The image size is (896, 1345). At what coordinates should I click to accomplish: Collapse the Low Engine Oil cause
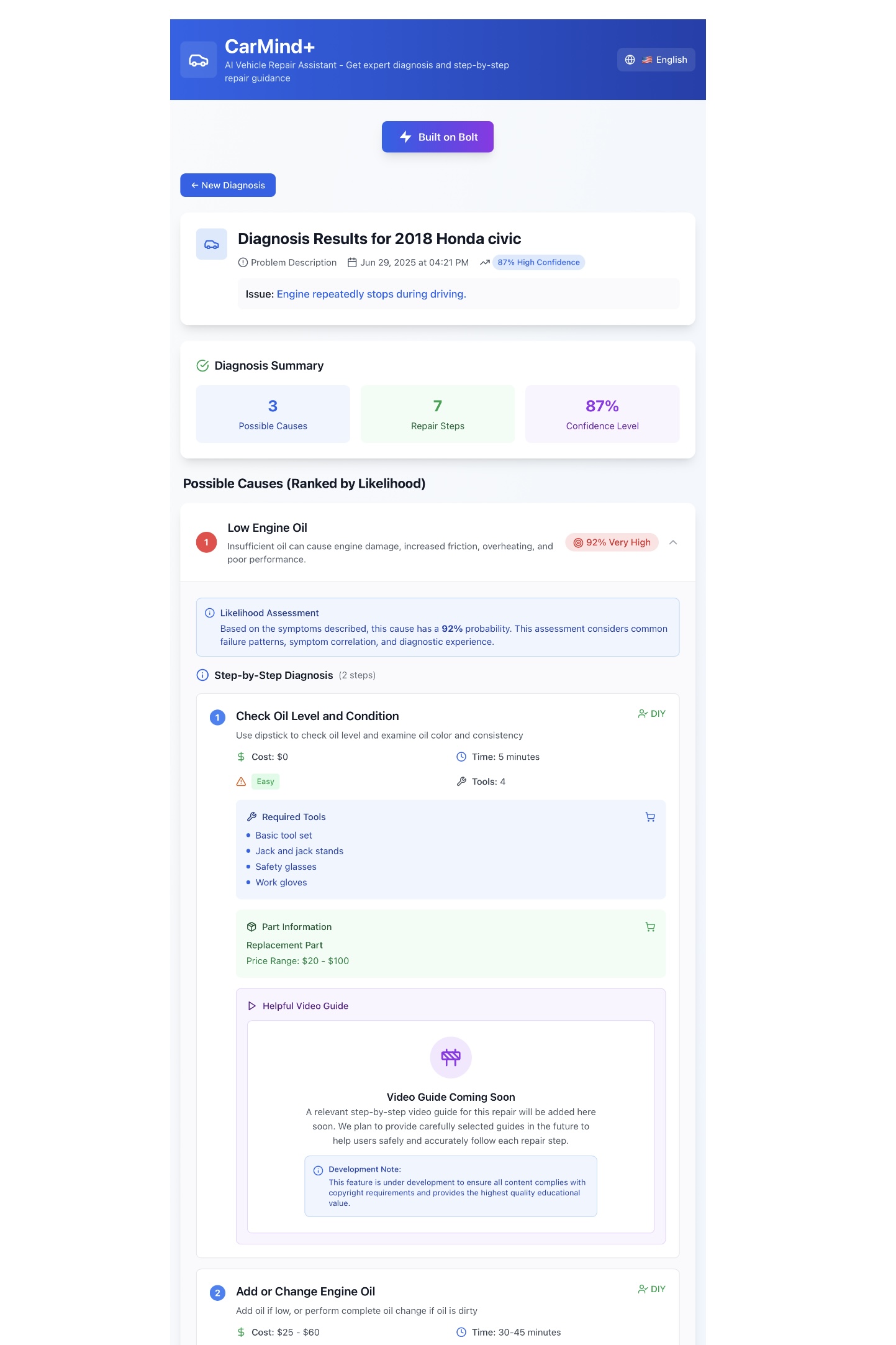pos(673,542)
